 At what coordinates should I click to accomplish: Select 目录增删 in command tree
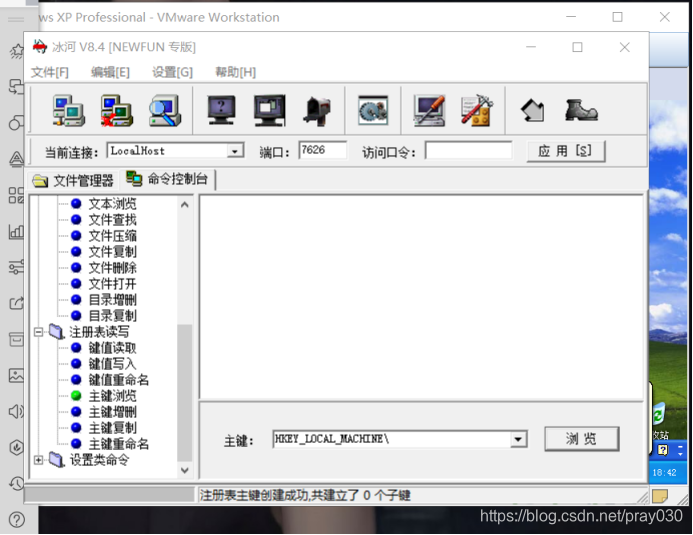[x=112, y=300]
